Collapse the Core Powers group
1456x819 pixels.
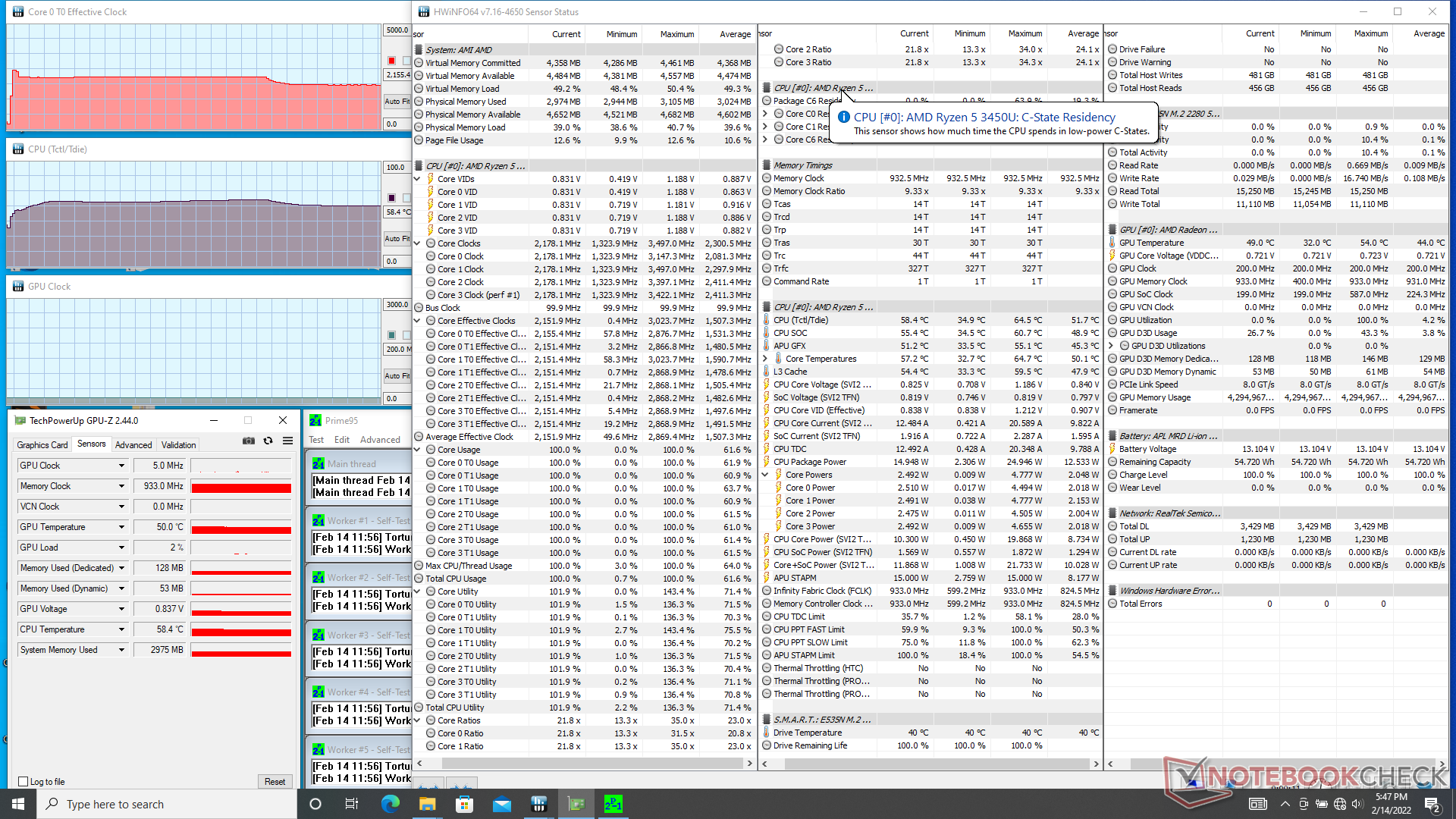click(765, 475)
